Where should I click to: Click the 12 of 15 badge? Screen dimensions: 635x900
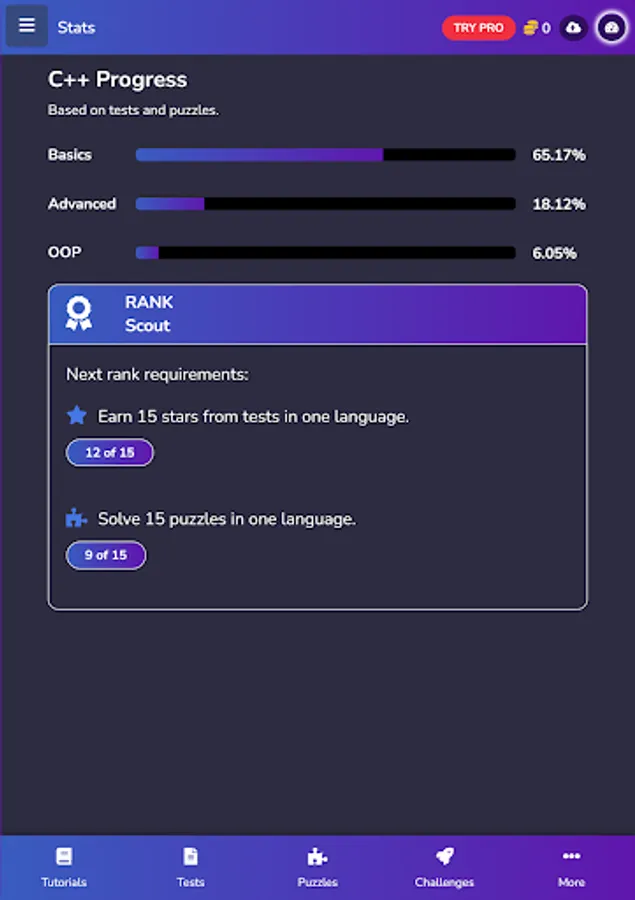[x=110, y=452]
